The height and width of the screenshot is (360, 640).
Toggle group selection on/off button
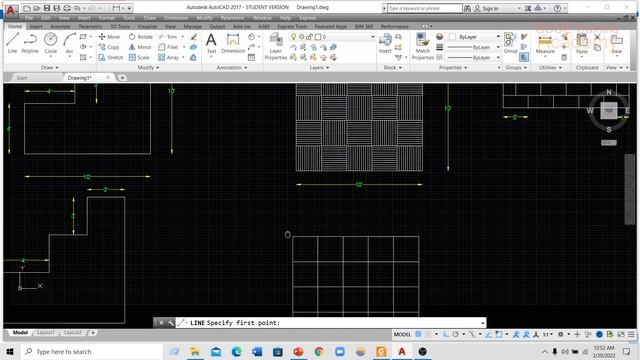[x=524, y=58]
